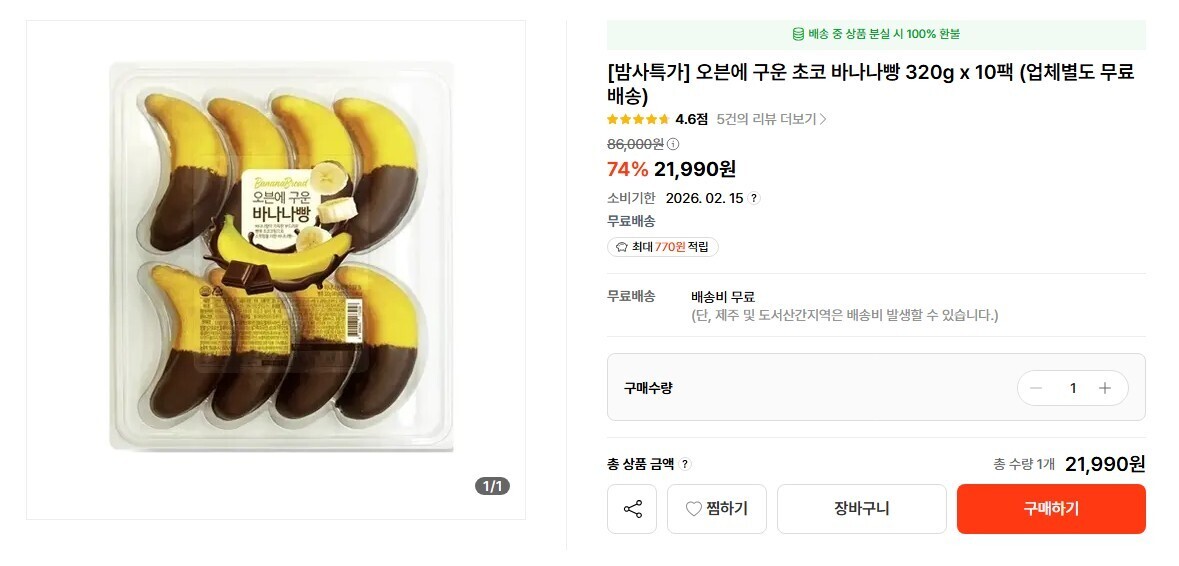Decrease purchase quantity with the minus button

(1036, 388)
